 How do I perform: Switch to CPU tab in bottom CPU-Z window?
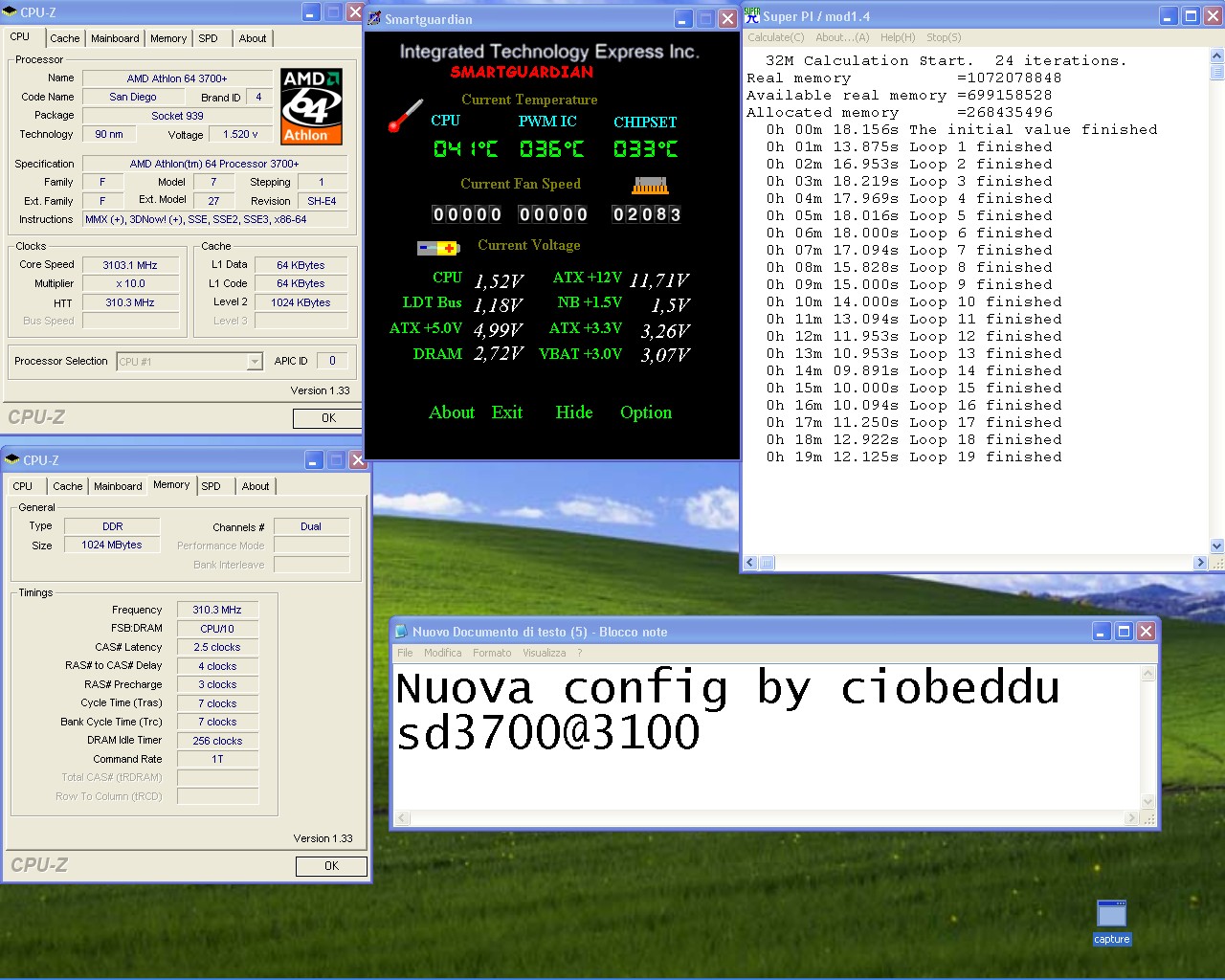pos(22,486)
